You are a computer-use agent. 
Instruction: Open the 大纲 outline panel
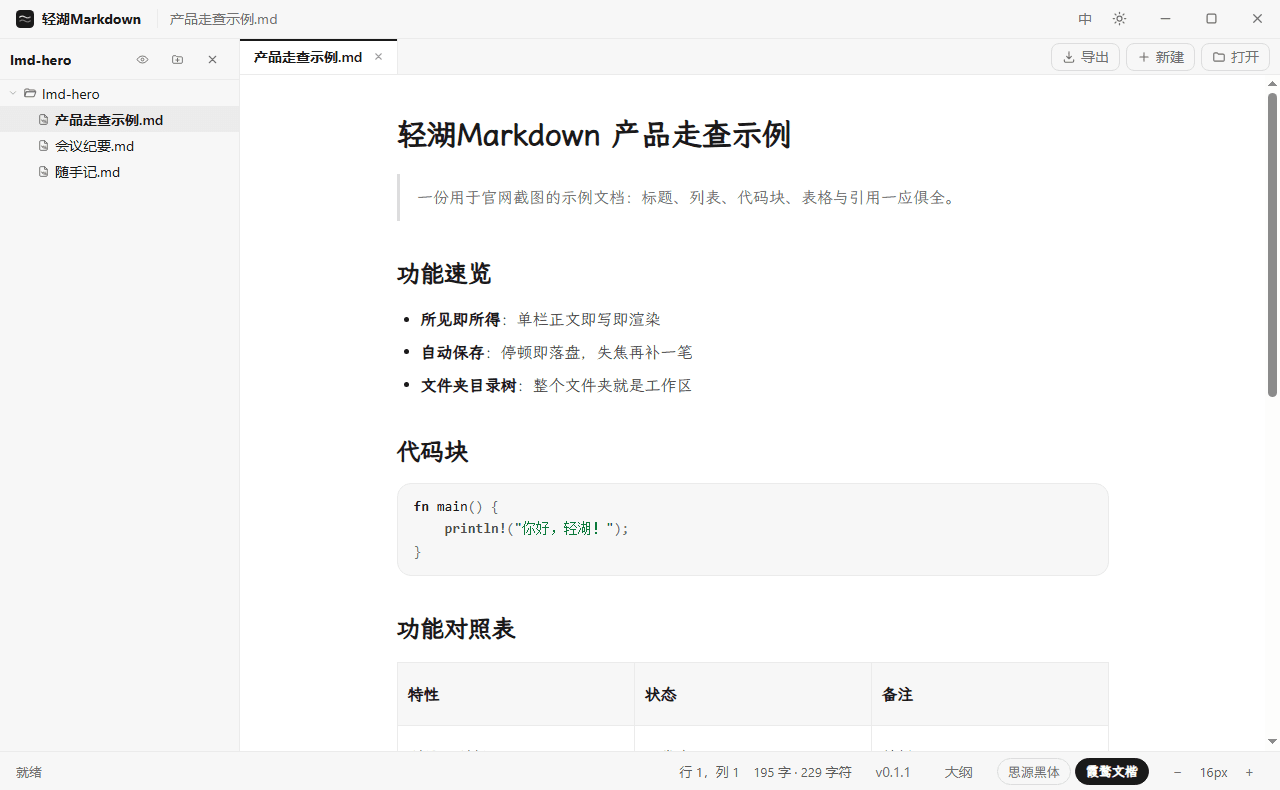point(959,772)
